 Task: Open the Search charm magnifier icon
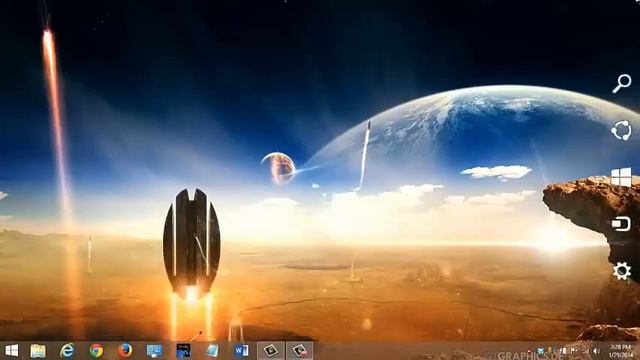point(622,84)
